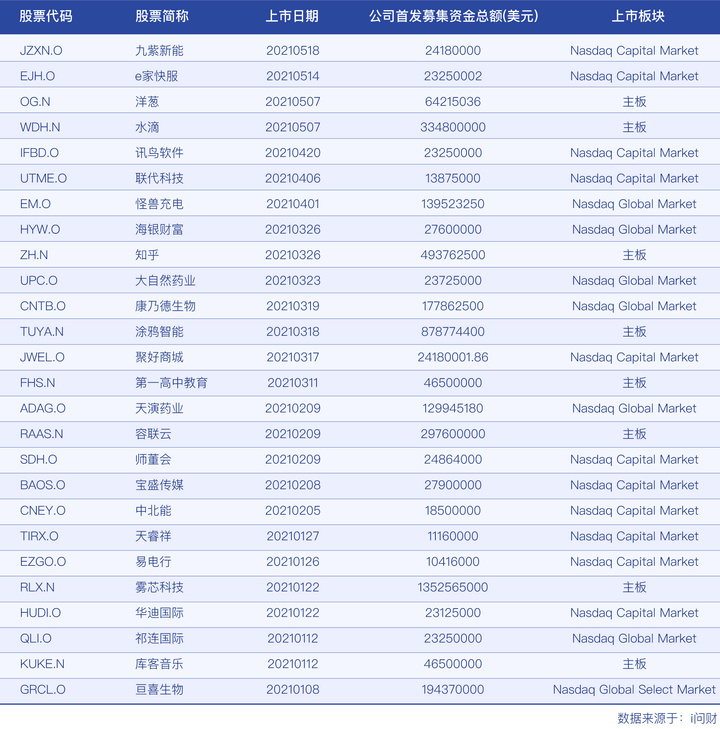Viewport: 720px width, 729px height.
Task: Click listing date 20210311
Action: (x=293, y=383)
